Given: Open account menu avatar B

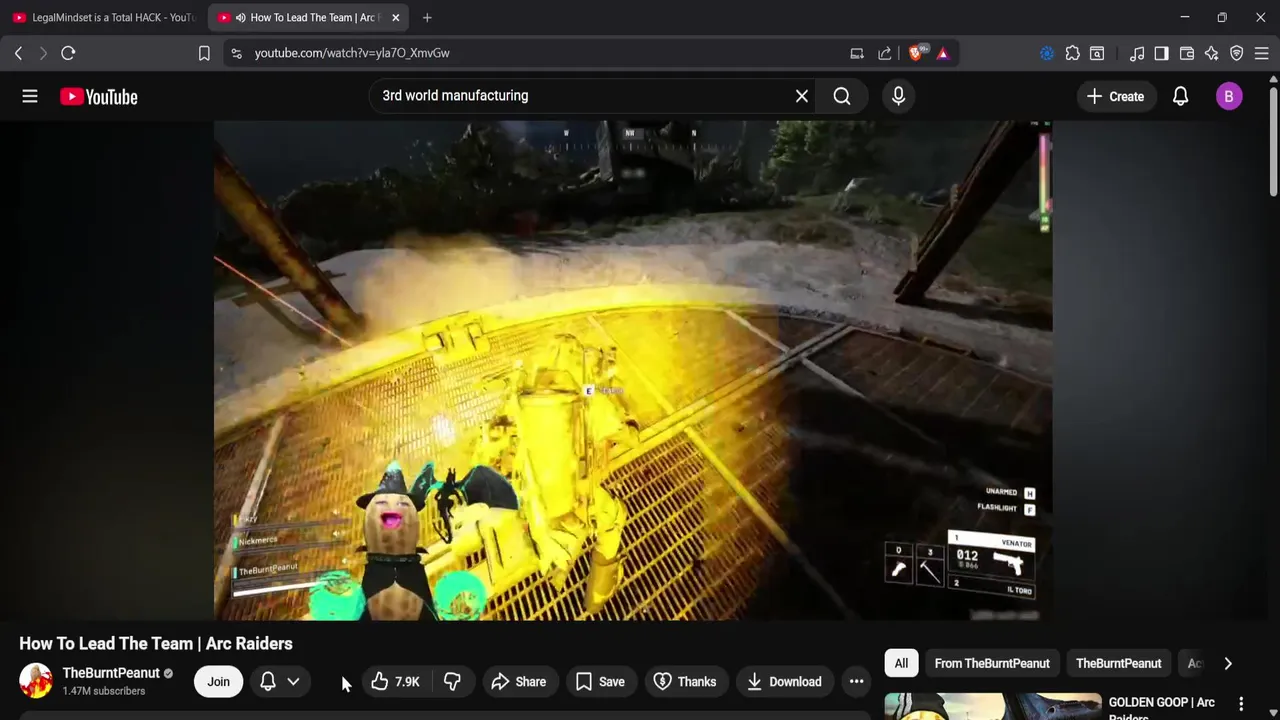Looking at the screenshot, I should 1229,96.
